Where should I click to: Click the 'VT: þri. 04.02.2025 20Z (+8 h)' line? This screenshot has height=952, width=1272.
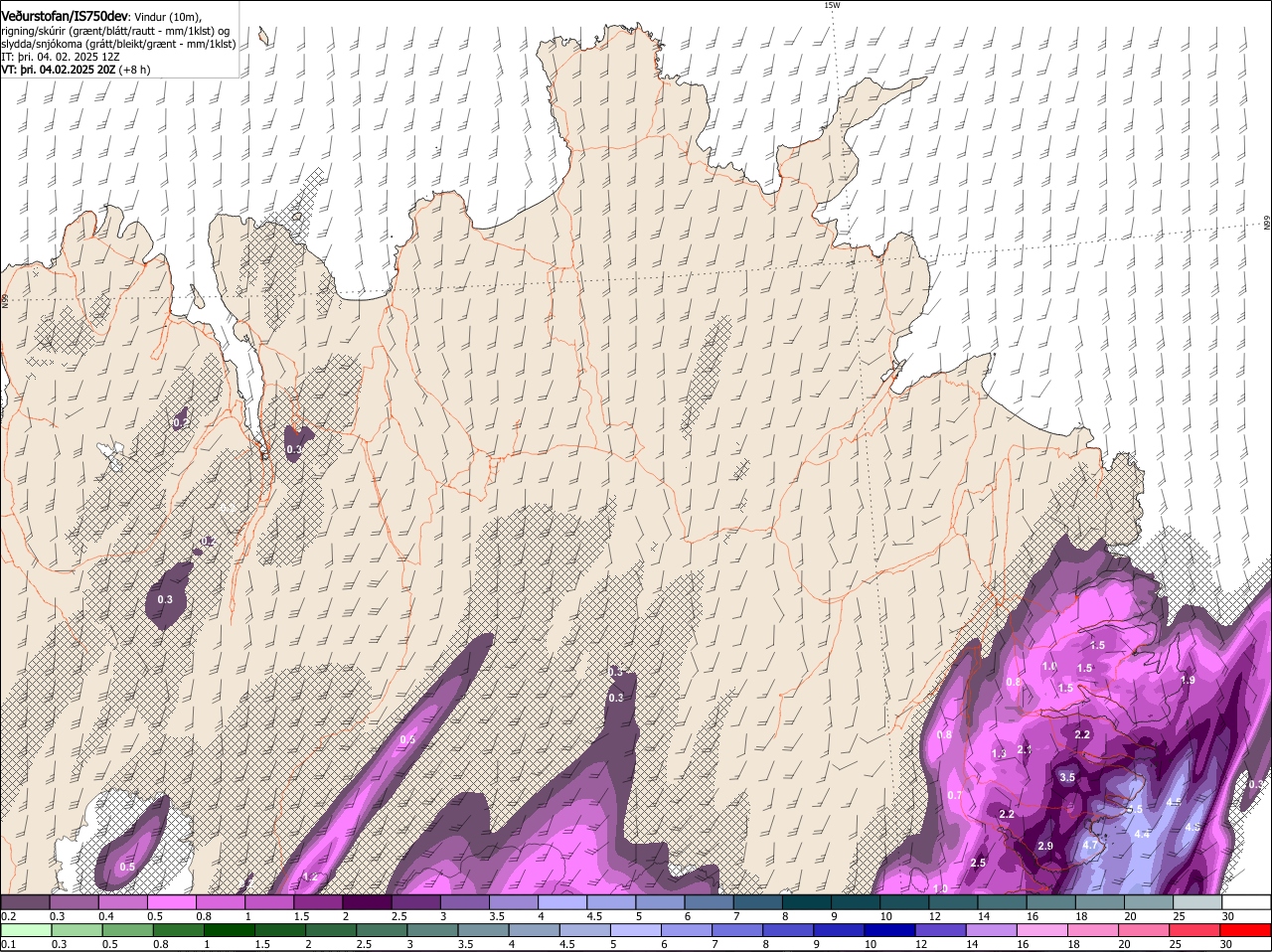point(76,70)
